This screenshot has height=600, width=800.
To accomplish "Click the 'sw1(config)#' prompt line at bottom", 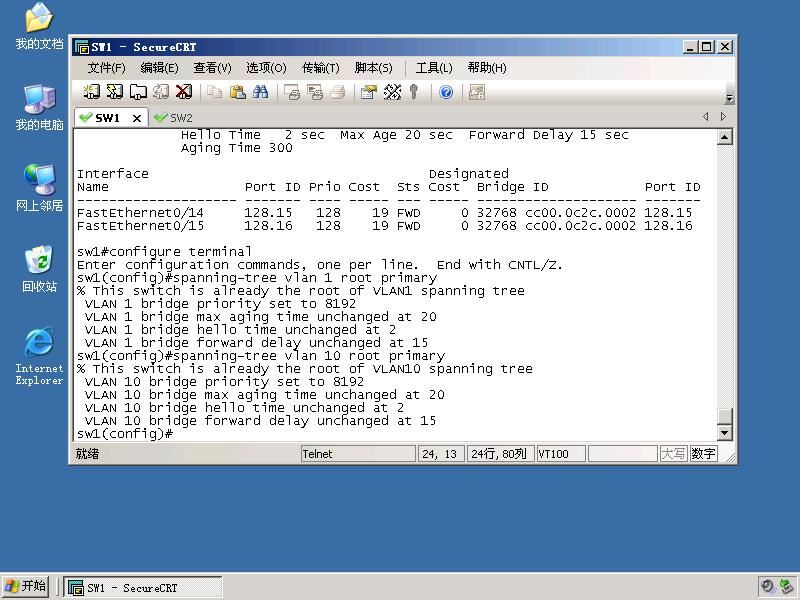I will pyautogui.click(x=125, y=434).
